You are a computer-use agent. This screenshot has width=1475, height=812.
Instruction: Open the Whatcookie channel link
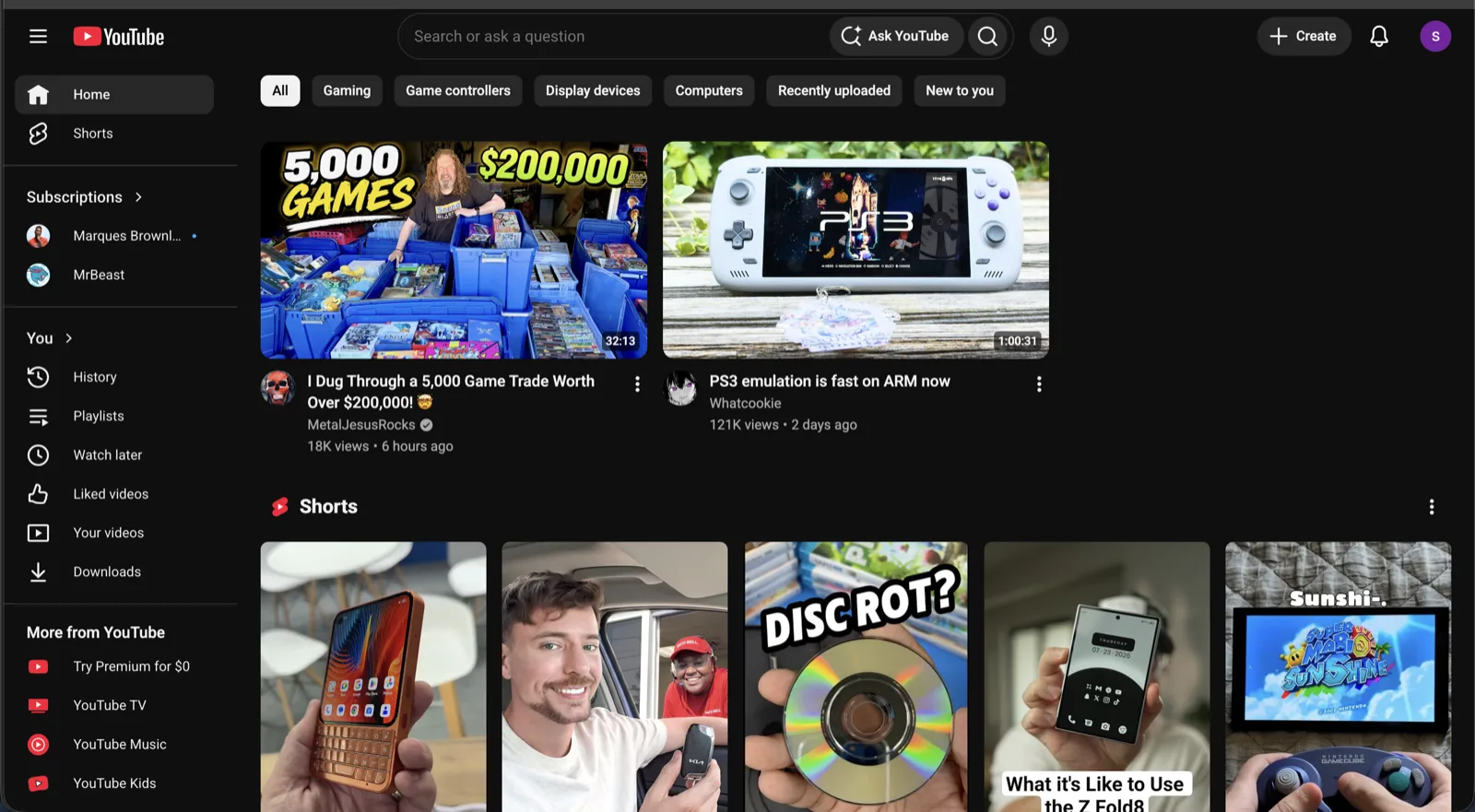[x=745, y=404]
